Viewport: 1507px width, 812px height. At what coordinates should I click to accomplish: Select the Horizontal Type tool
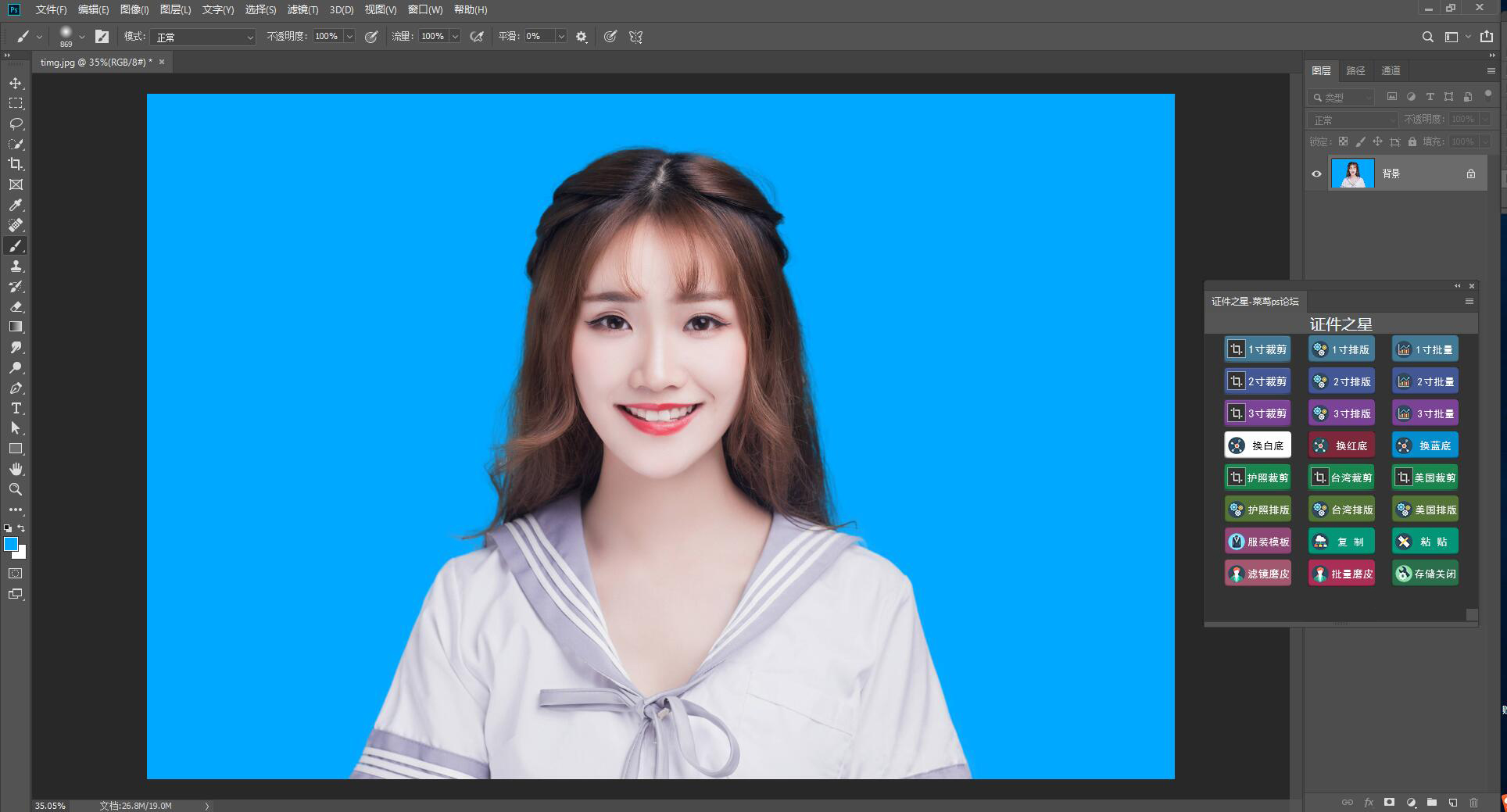[16, 408]
